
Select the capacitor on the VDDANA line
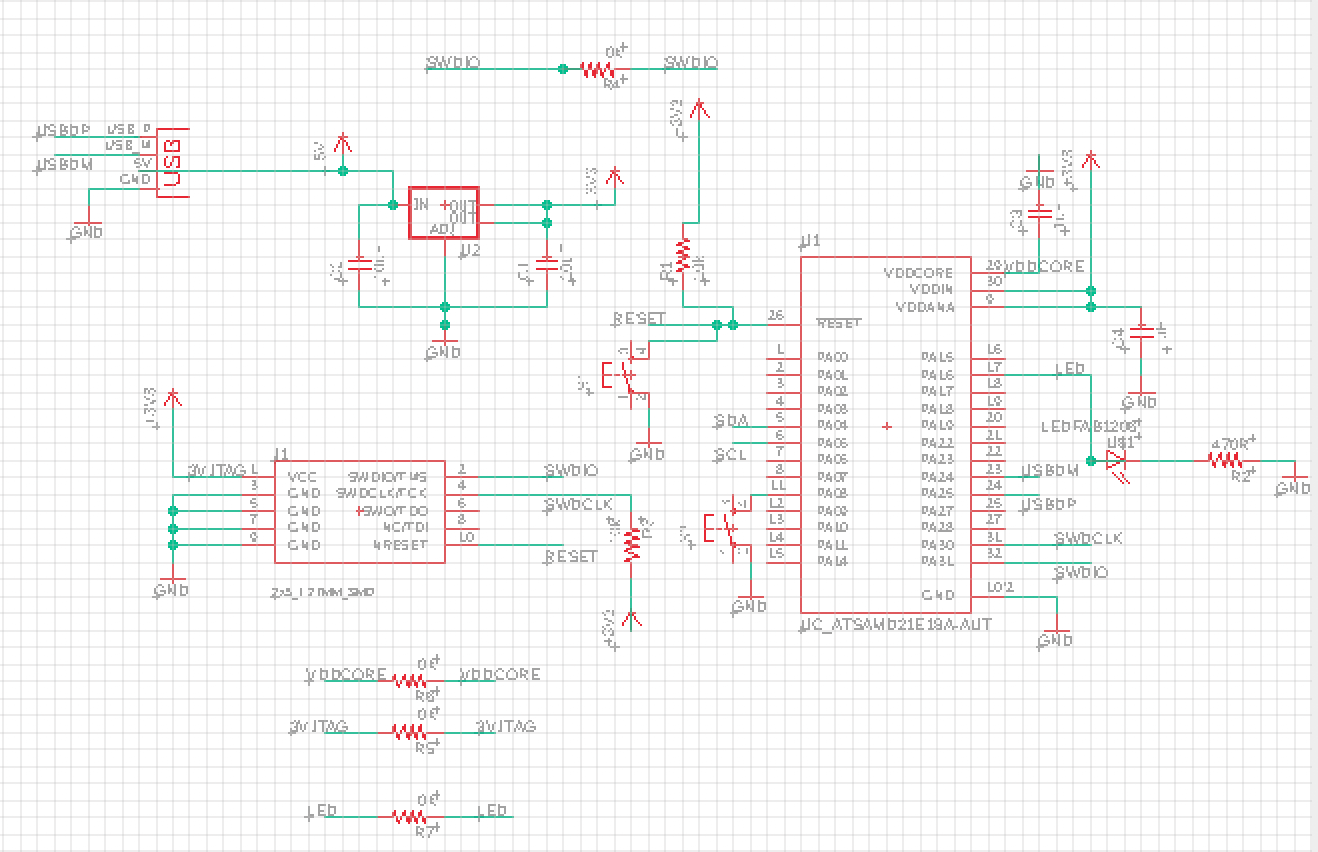pos(1141,332)
